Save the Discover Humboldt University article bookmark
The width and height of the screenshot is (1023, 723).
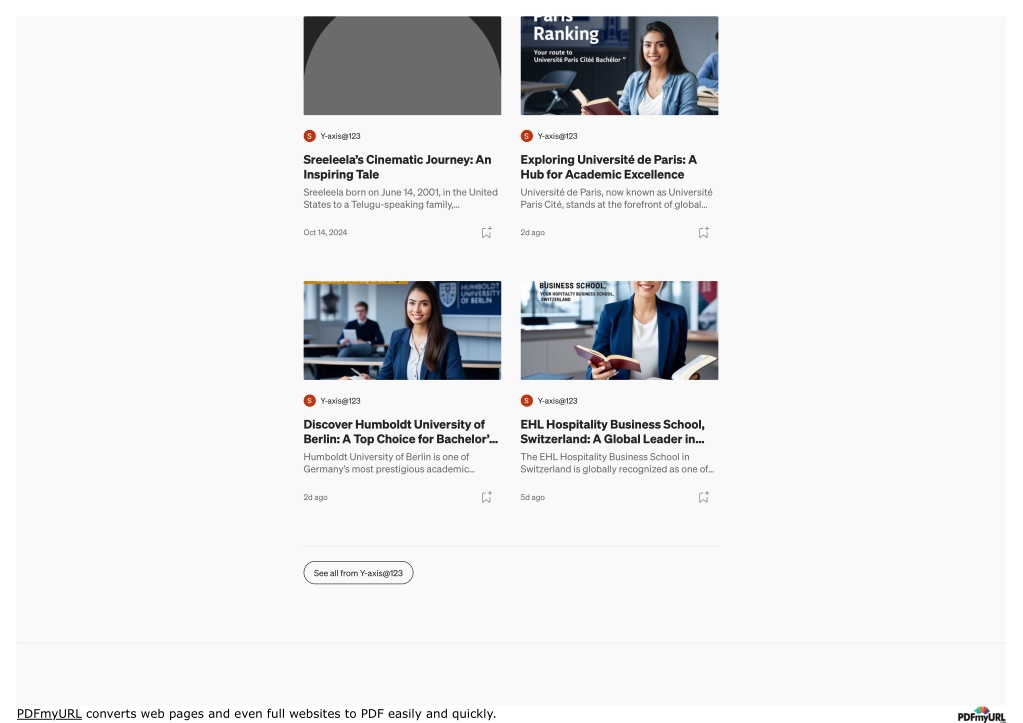tap(486, 497)
